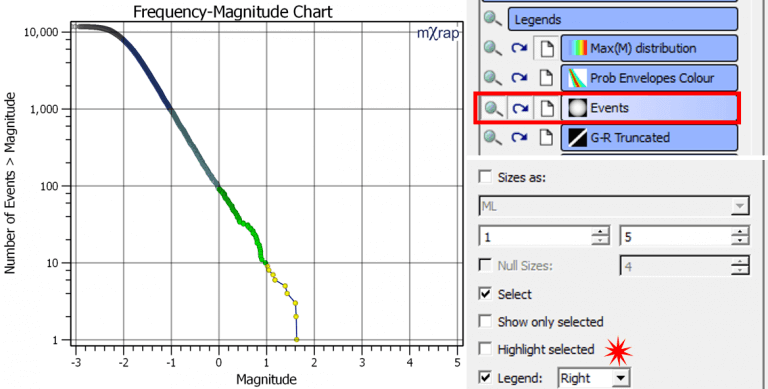Select the Prob Envelopes Colour series
The image size is (768, 389).
(x=649, y=78)
